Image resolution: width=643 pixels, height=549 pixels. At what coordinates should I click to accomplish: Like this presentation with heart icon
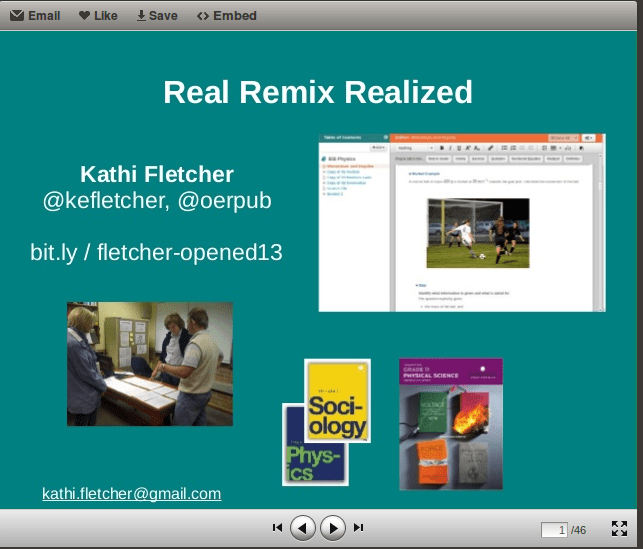click(x=98, y=15)
